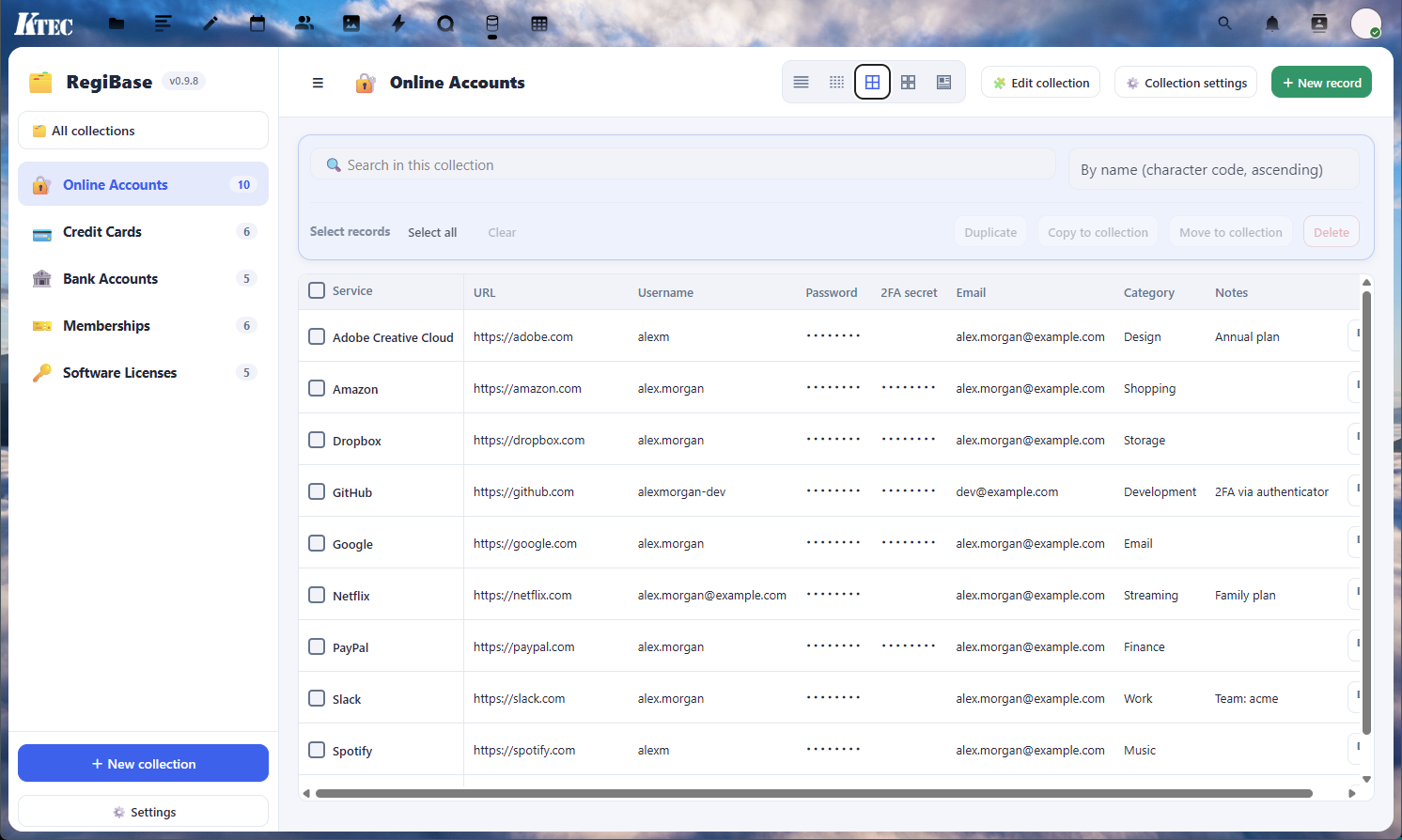The width and height of the screenshot is (1402, 840).
Task: Click Copy to collection button
Action: (1098, 232)
